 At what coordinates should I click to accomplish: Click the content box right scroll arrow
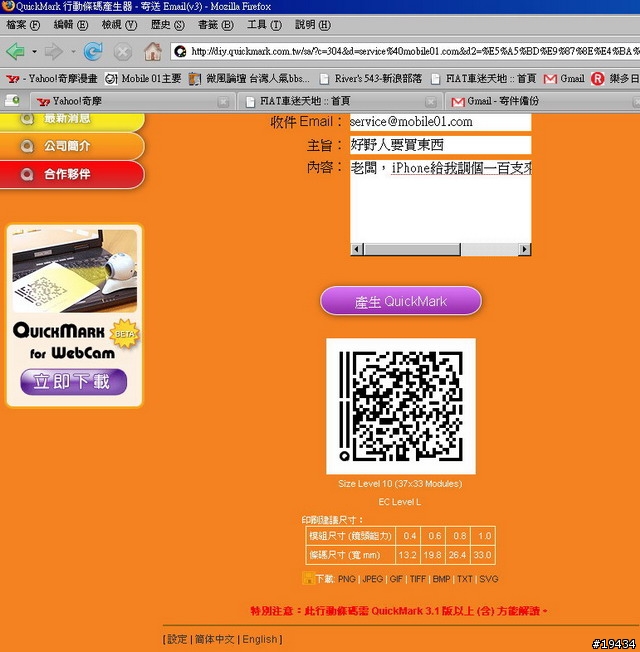(x=524, y=249)
